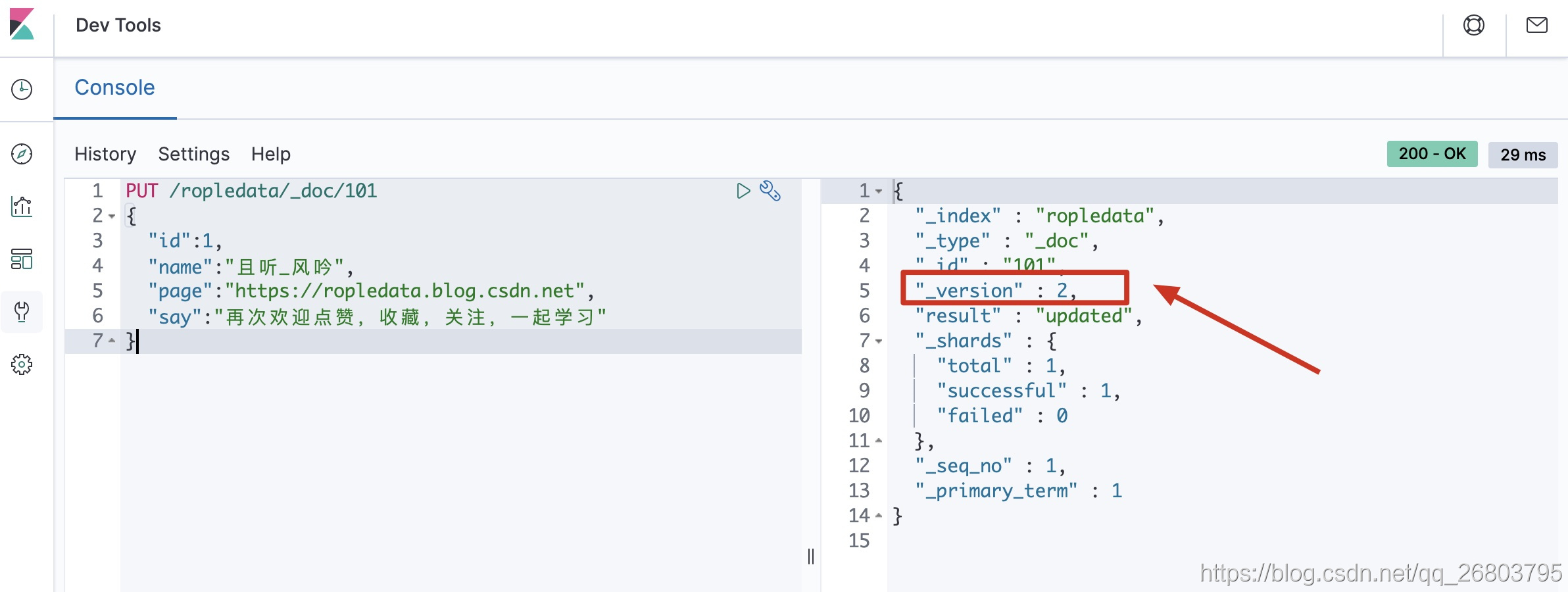Open Discover compass icon in sidebar
1568x592 pixels.
click(x=22, y=154)
